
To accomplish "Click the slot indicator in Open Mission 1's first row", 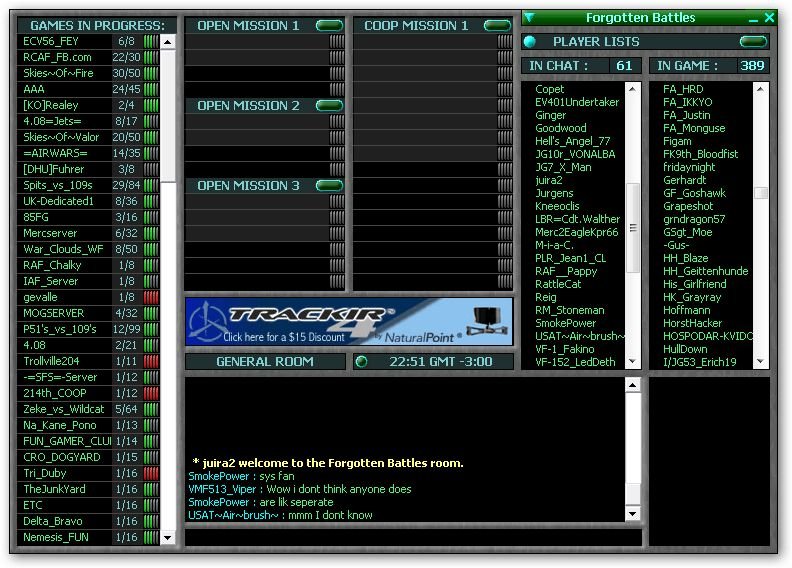I will (337, 42).
